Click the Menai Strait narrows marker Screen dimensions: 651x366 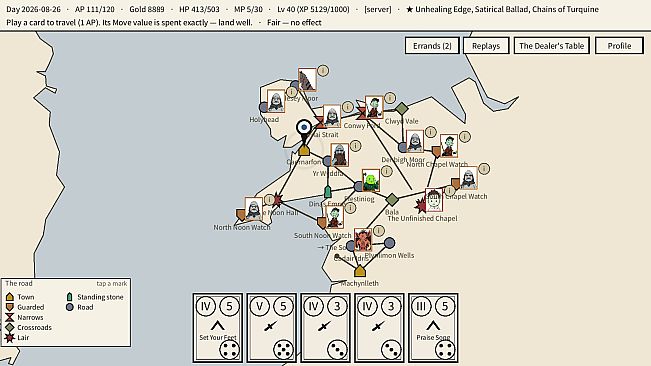[319, 122]
